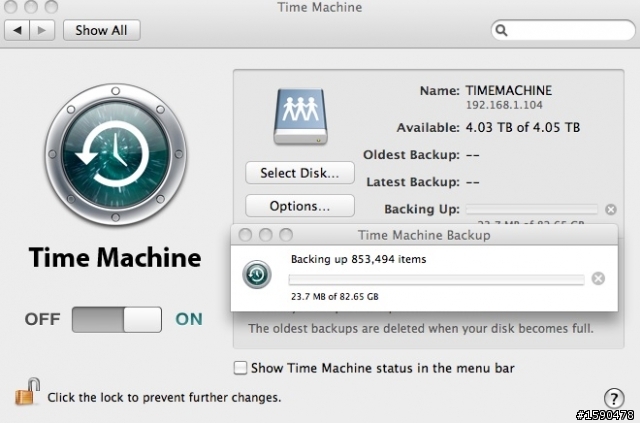Image resolution: width=640 pixels, height=423 pixels.
Task: Click the 4.03 TB of 4.05 TB value
Action: coord(523,127)
